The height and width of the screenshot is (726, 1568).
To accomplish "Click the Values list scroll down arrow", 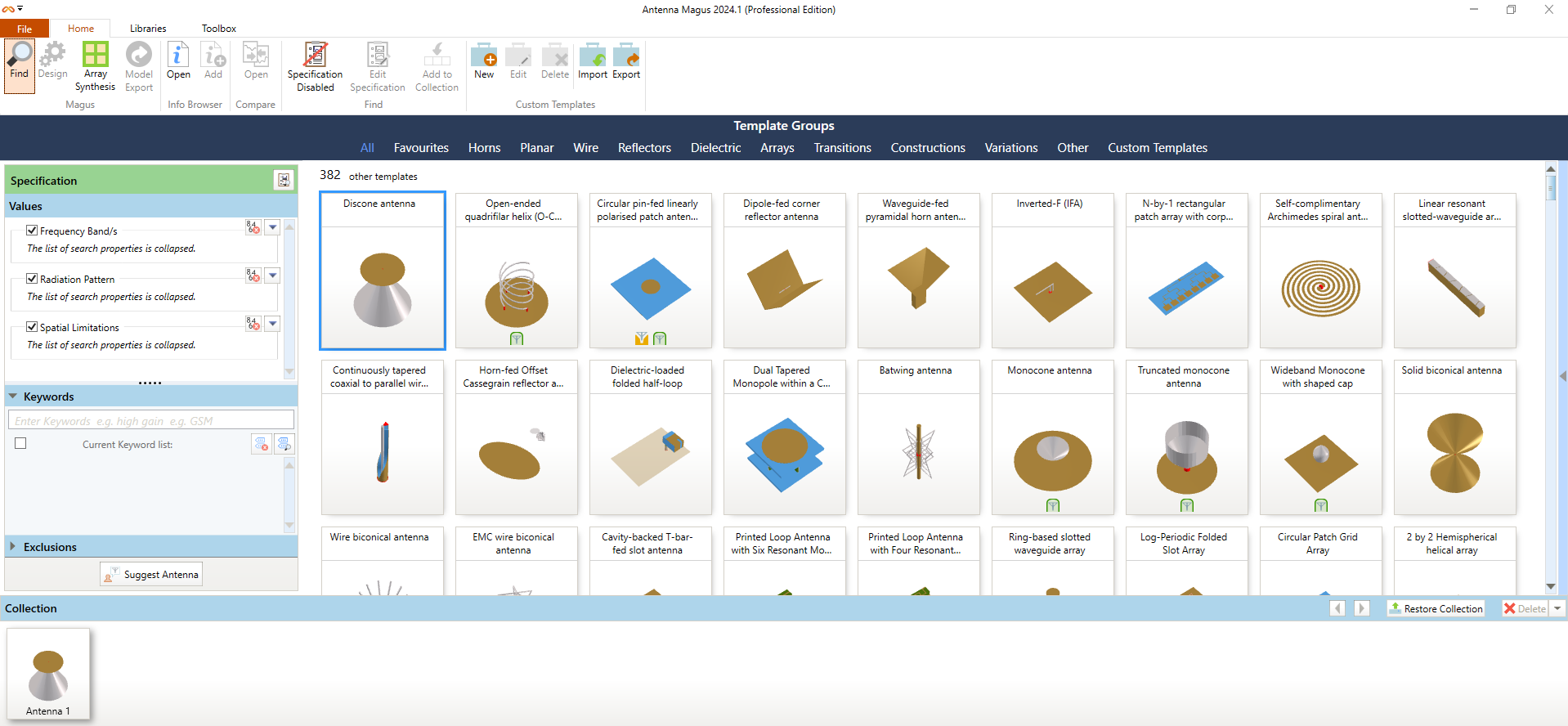I will coord(289,372).
